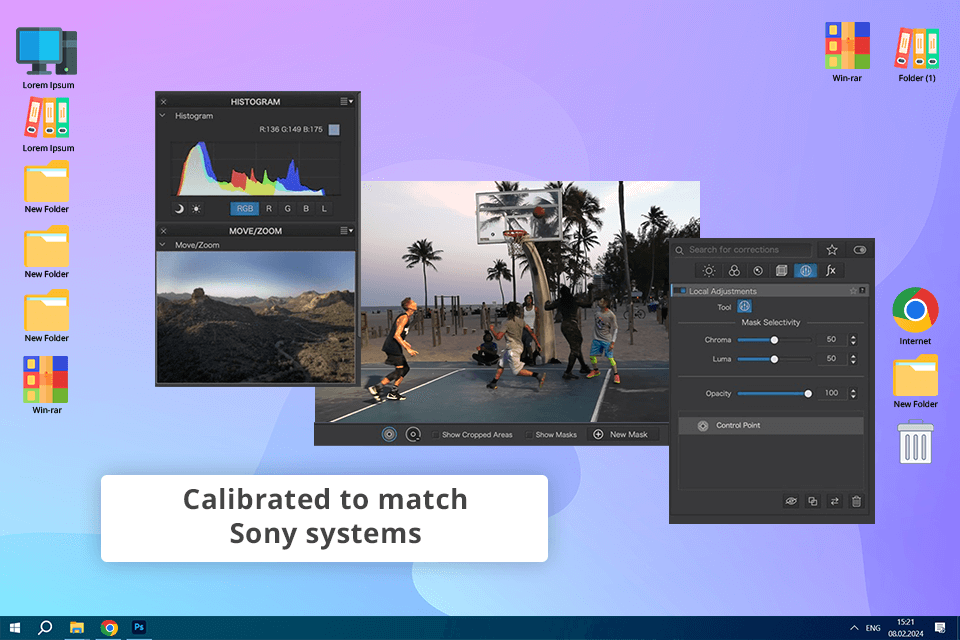The image size is (960, 640).
Task: Show highlight clipping with the sun icon
Action: pyautogui.click(x=196, y=209)
